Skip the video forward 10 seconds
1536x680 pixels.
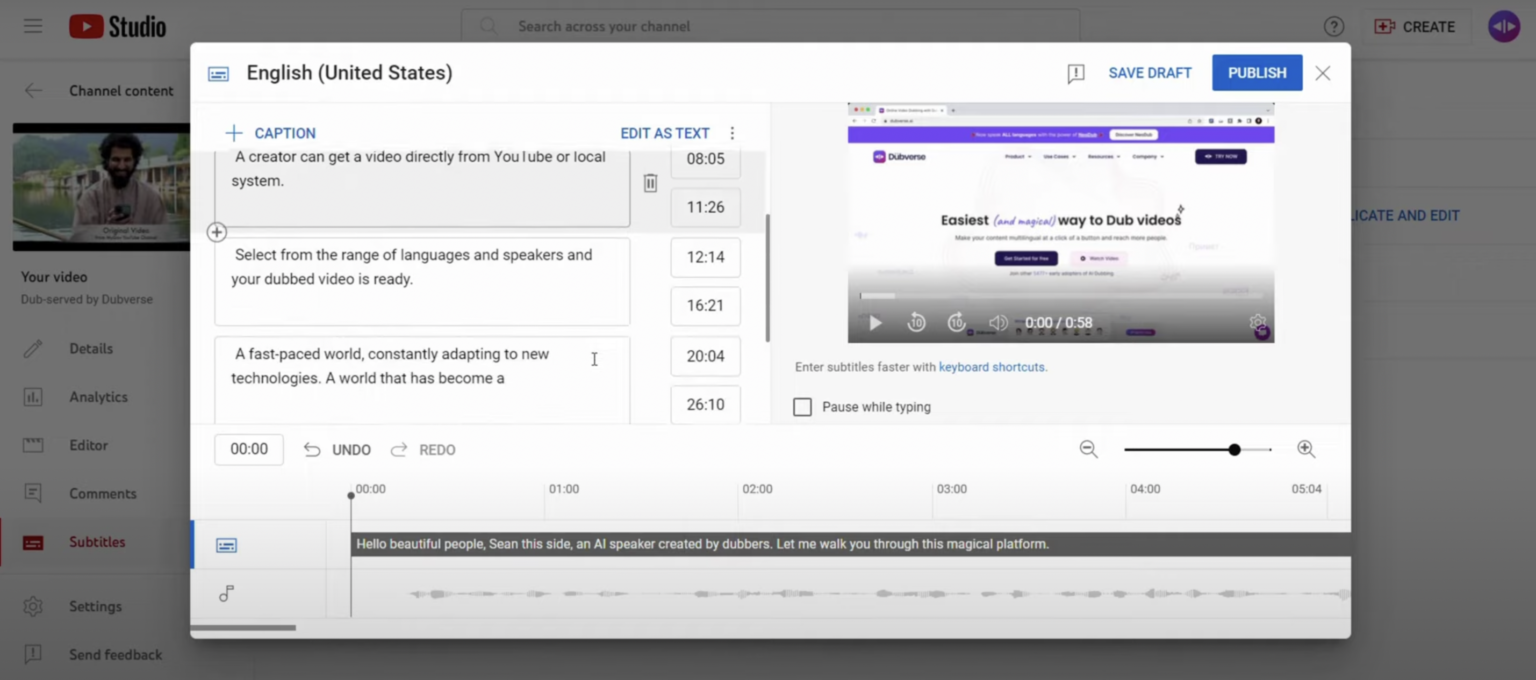(x=956, y=322)
